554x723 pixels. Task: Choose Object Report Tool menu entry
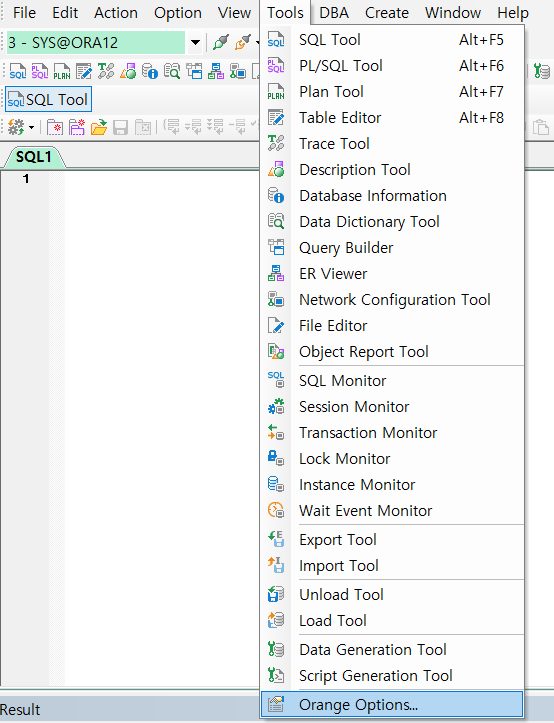(x=393, y=352)
